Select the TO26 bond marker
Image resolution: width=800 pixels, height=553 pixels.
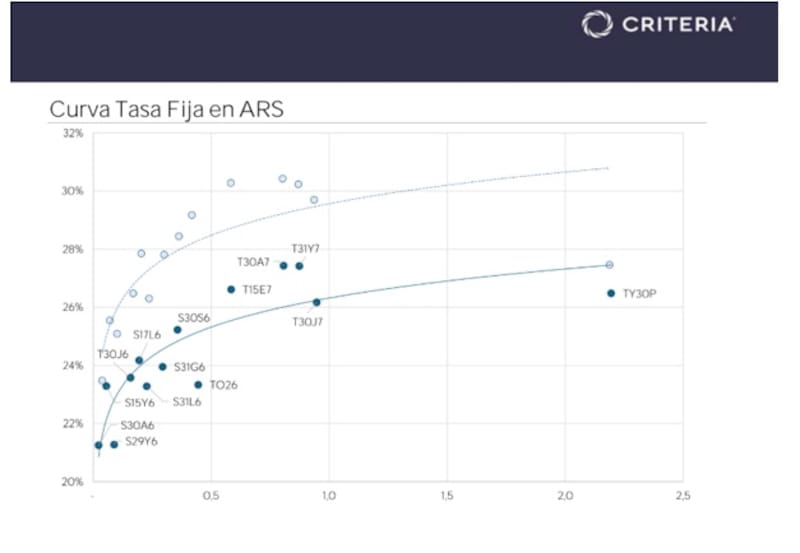pos(198,384)
